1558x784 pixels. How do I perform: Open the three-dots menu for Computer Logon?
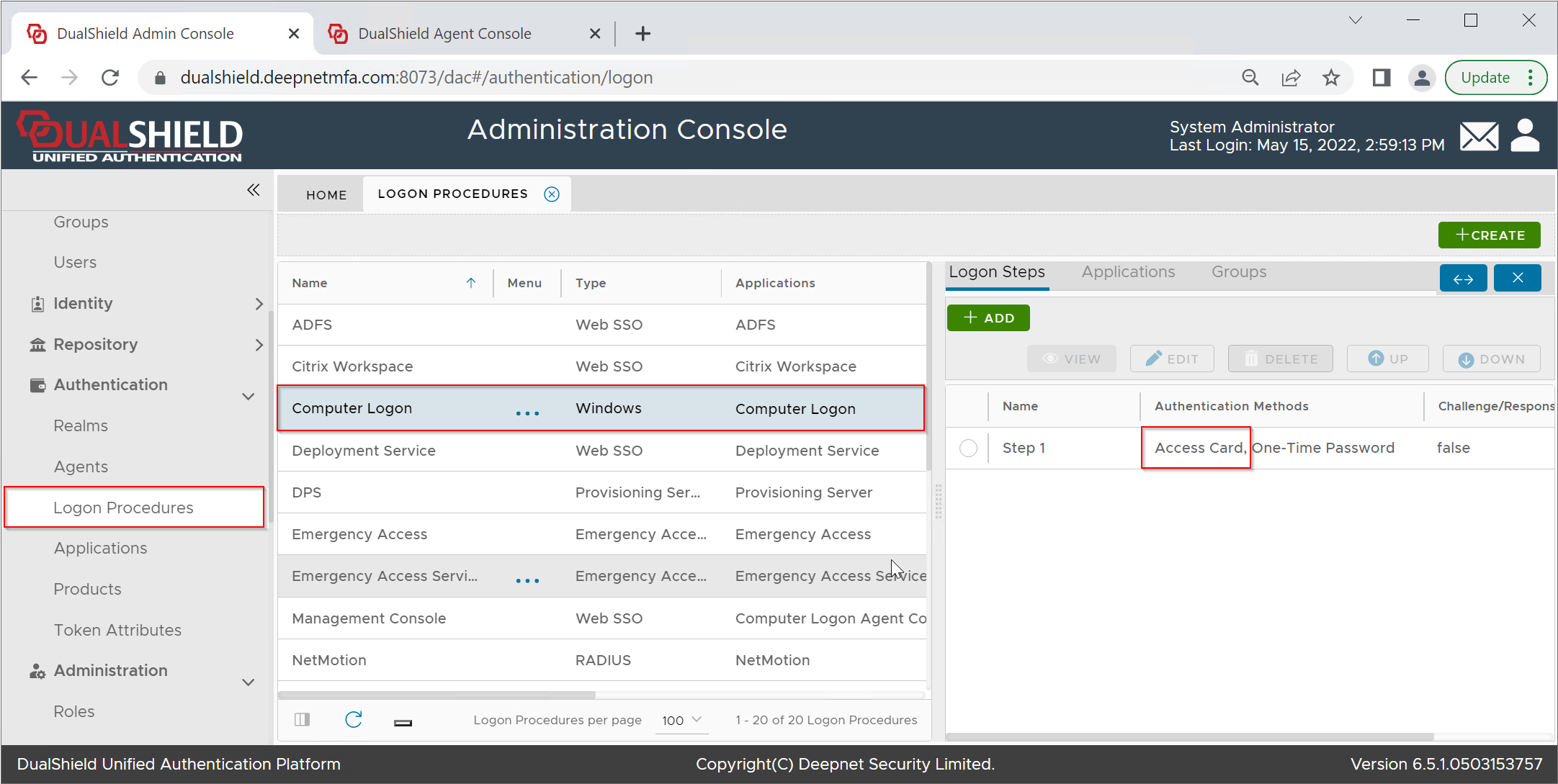point(527,413)
